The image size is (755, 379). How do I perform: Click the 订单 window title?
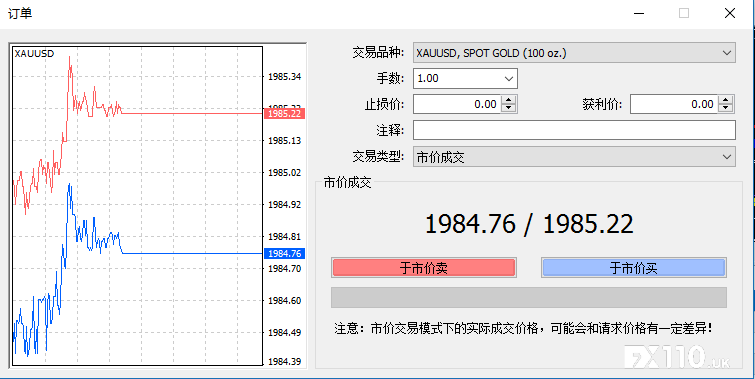coord(20,13)
